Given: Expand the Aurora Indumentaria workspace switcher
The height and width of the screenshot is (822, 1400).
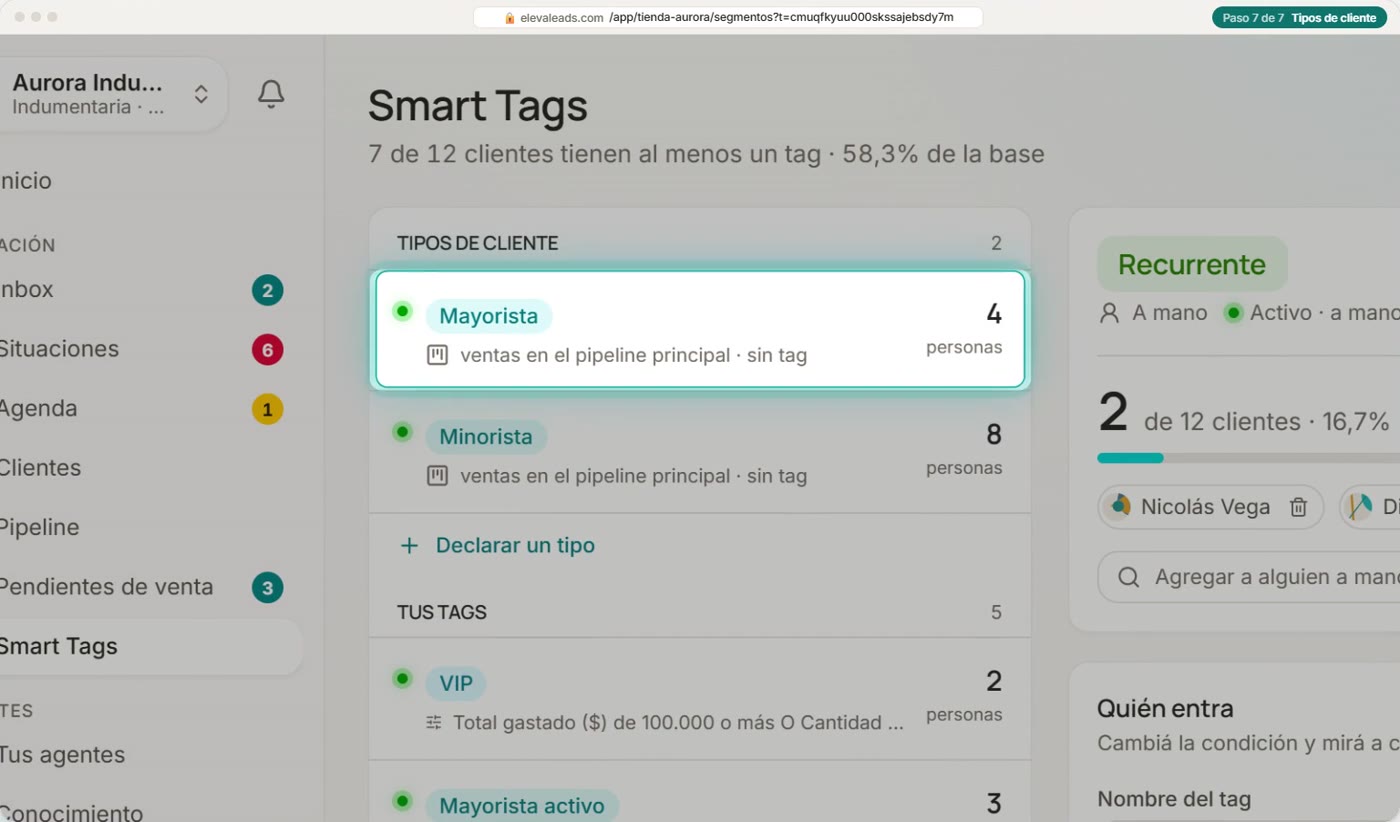Looking at the screenshot, I should coord(201,94).
